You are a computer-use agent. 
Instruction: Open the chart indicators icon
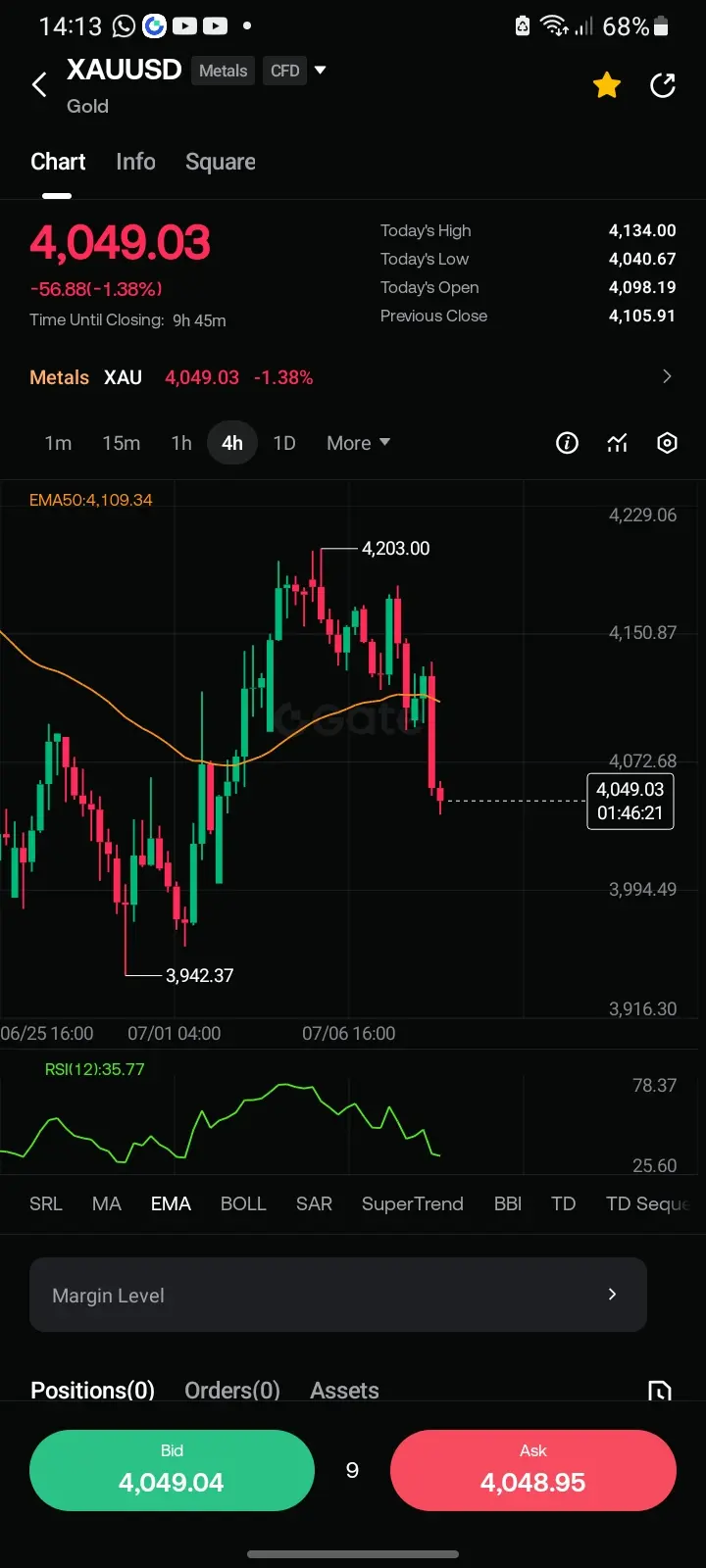pos(617,443)
